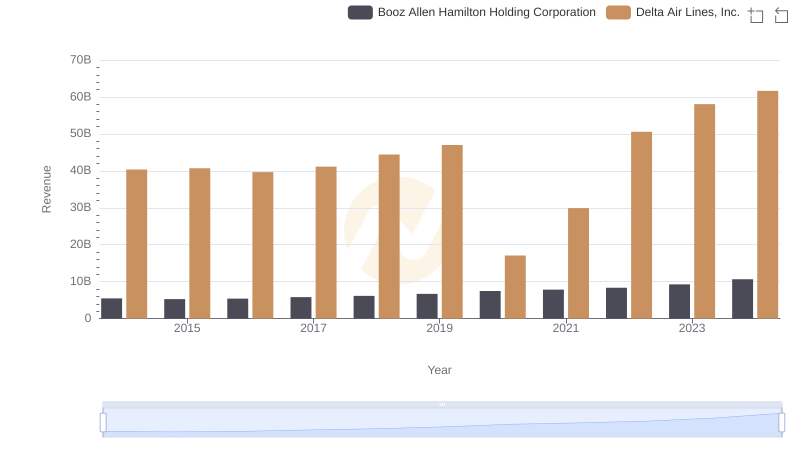Select the Booz Allen bar for 2018
The height and width of the screenshot is (461, 800).
364,307
